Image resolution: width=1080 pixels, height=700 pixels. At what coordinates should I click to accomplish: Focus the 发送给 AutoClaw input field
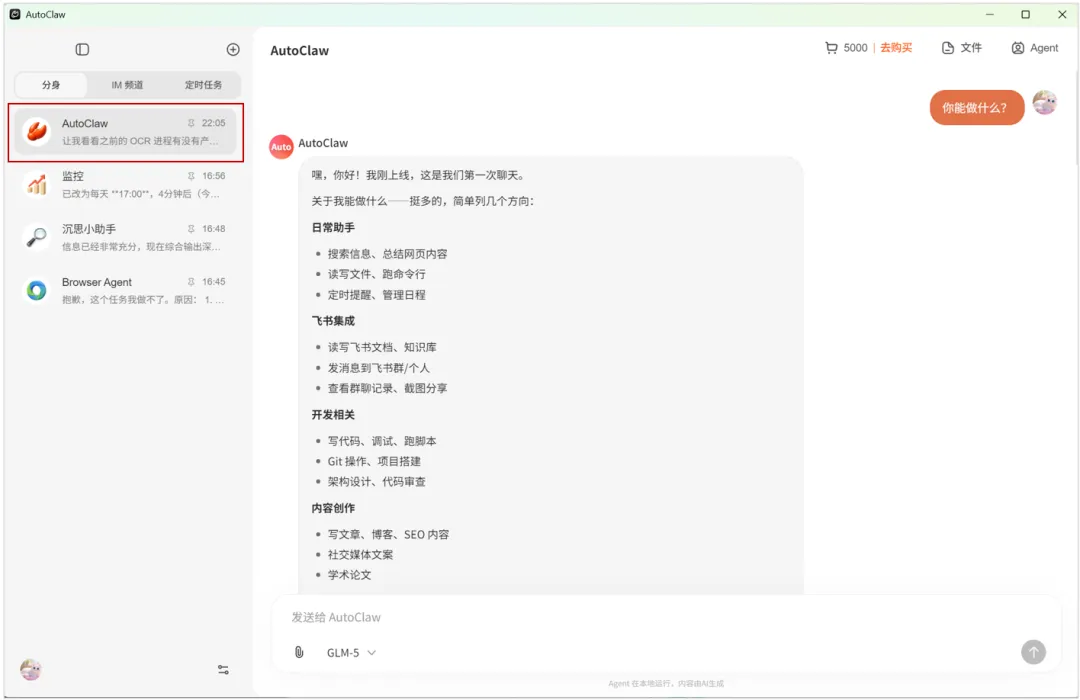click(665, 617)
